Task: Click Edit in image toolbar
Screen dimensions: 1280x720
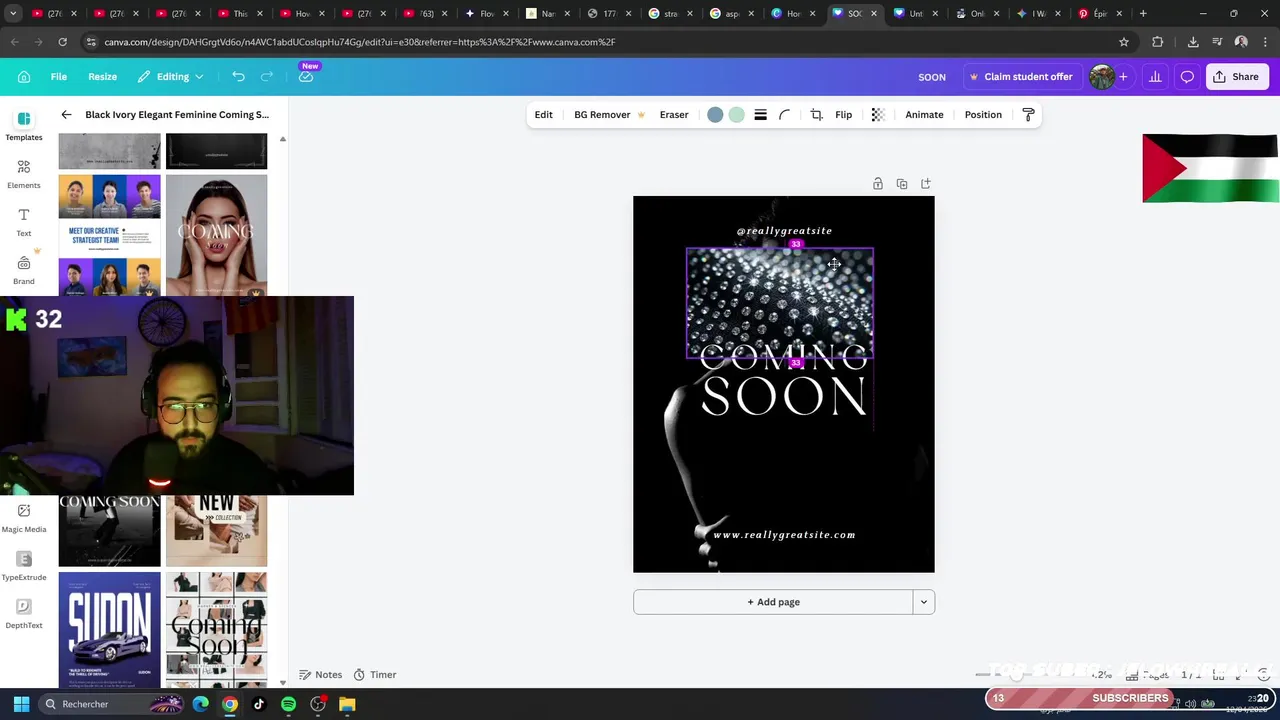Action: pyautogui.click(x=543, y=115)
